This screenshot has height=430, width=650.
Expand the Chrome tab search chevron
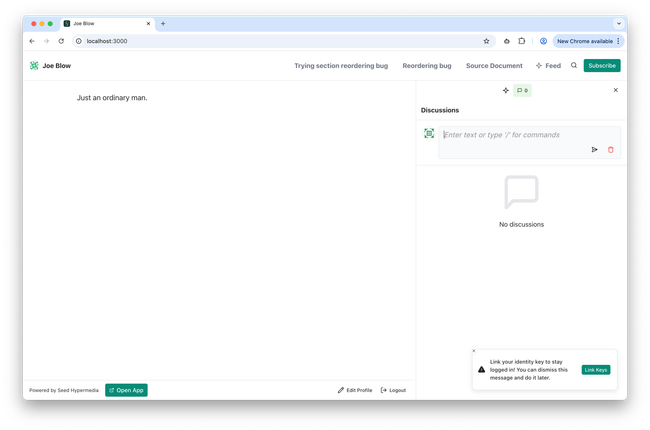[618, 23]
